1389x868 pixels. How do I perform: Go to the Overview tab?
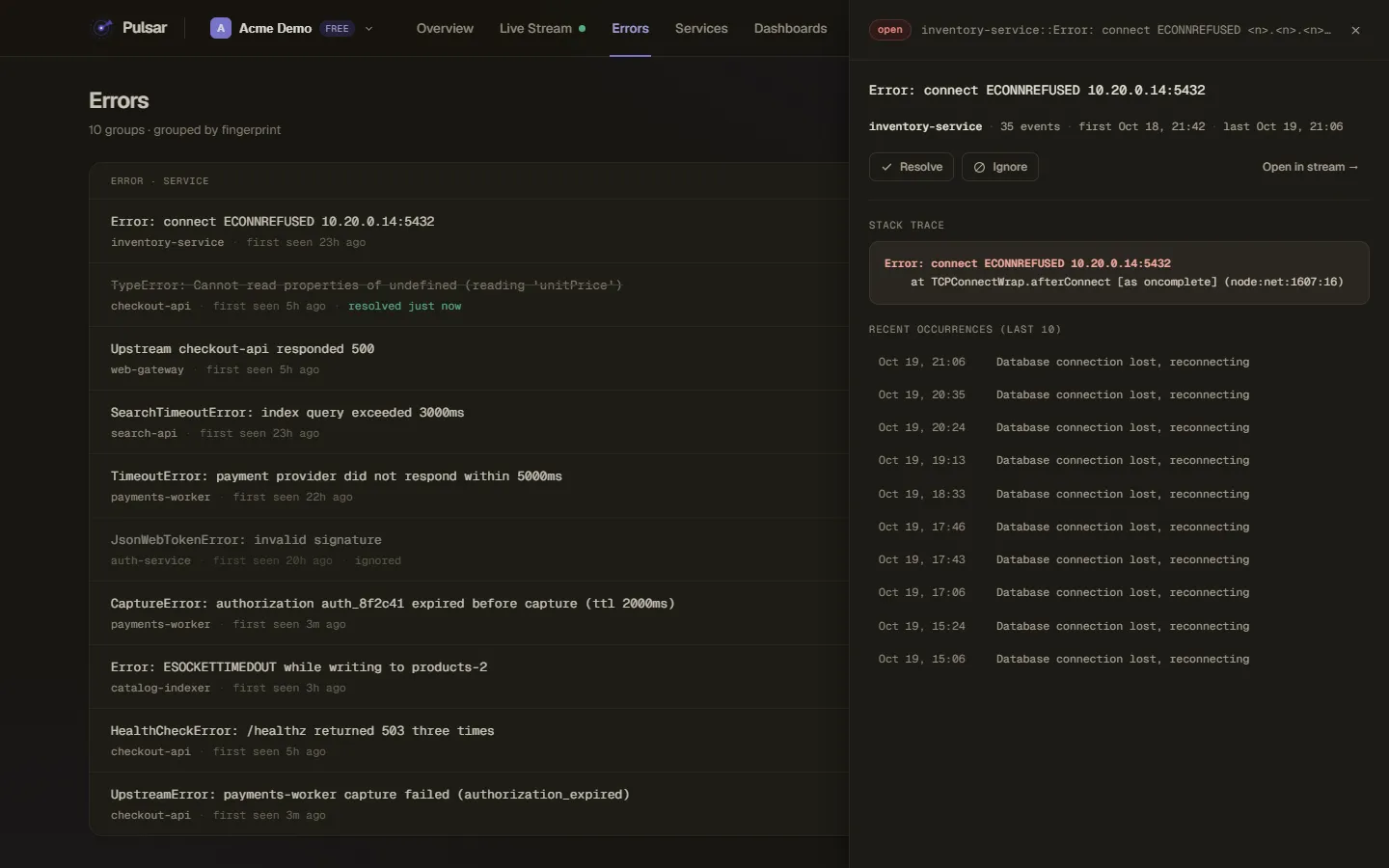(x=445, y=28)
